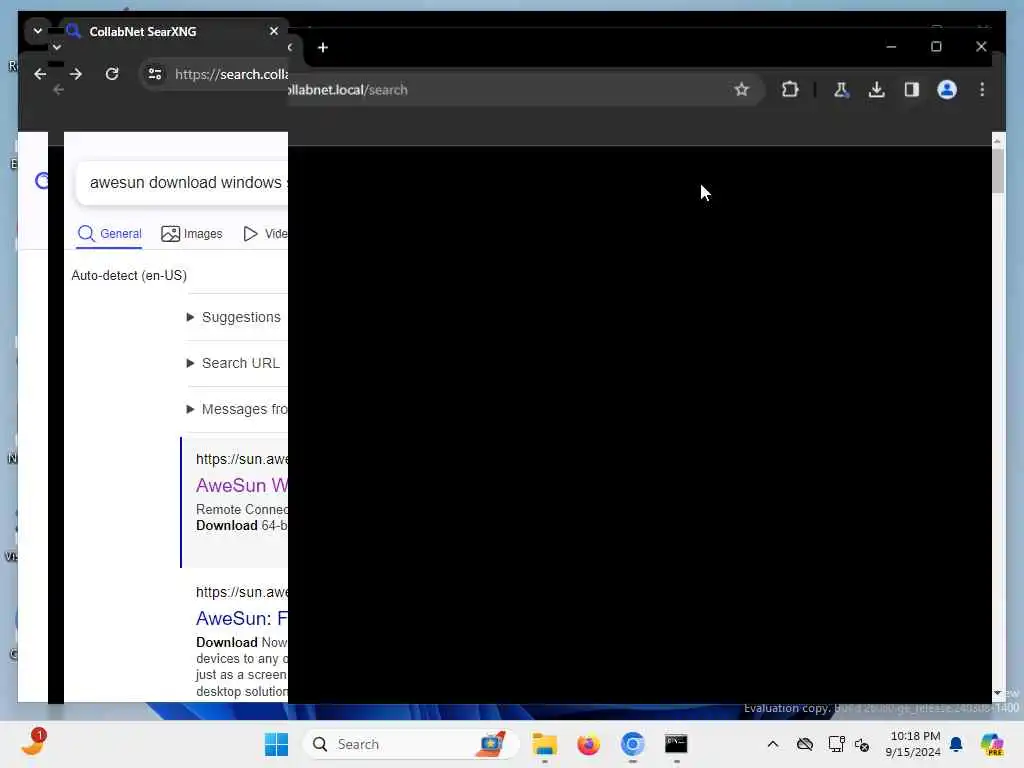Expand the Messages from section

(237, 409)
